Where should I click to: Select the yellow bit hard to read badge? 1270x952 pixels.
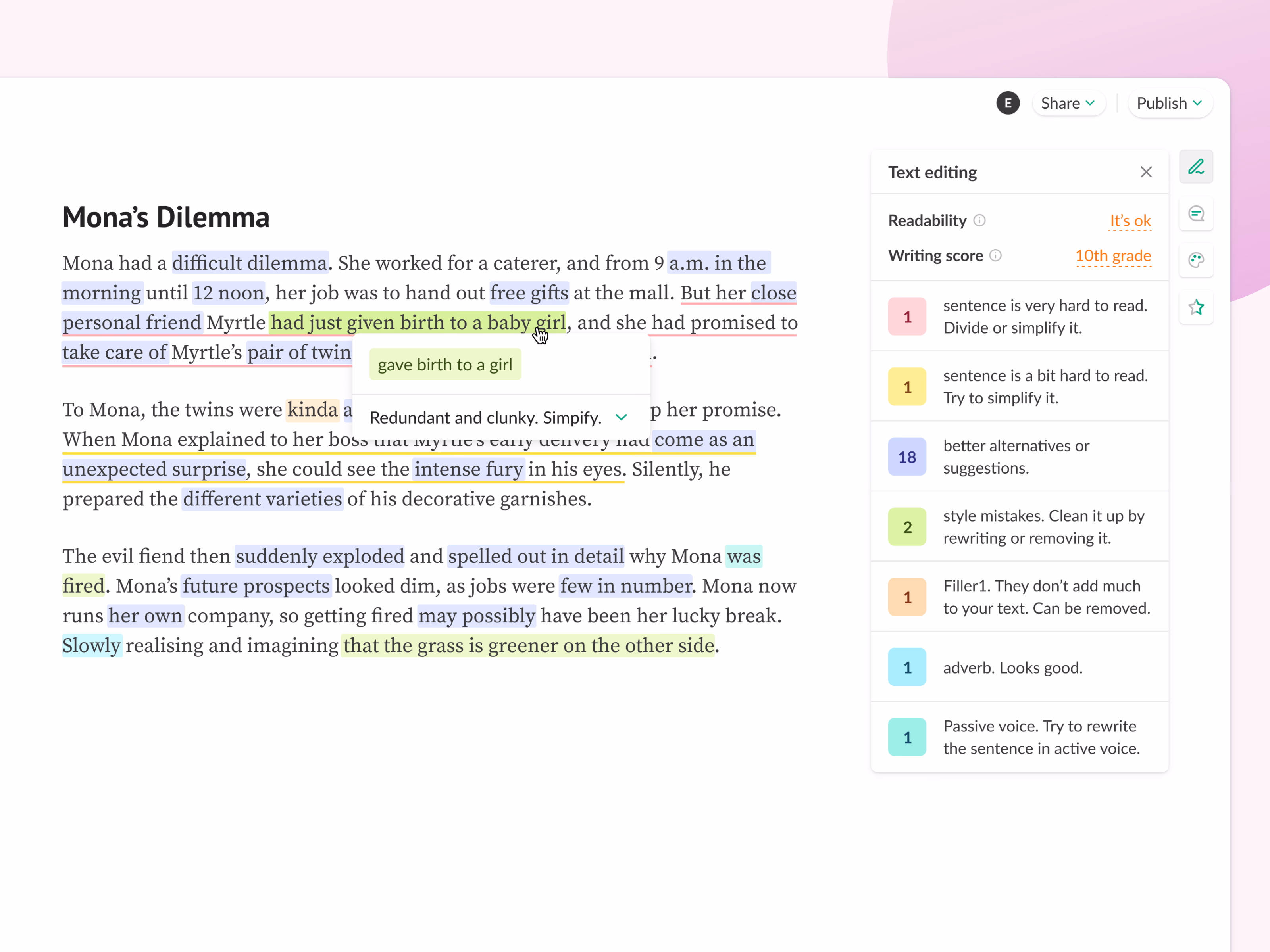(x=907, y=387)
